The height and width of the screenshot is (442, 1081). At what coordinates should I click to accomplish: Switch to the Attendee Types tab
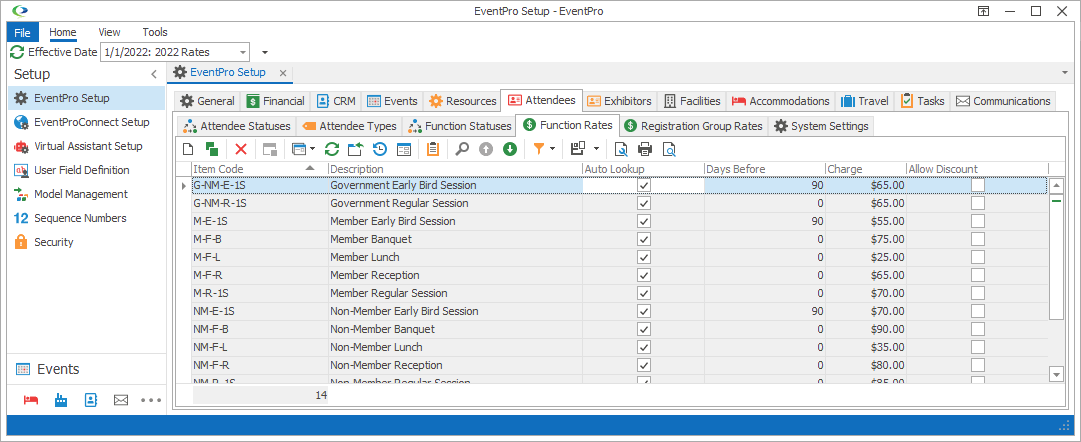[x=350, y=126]
